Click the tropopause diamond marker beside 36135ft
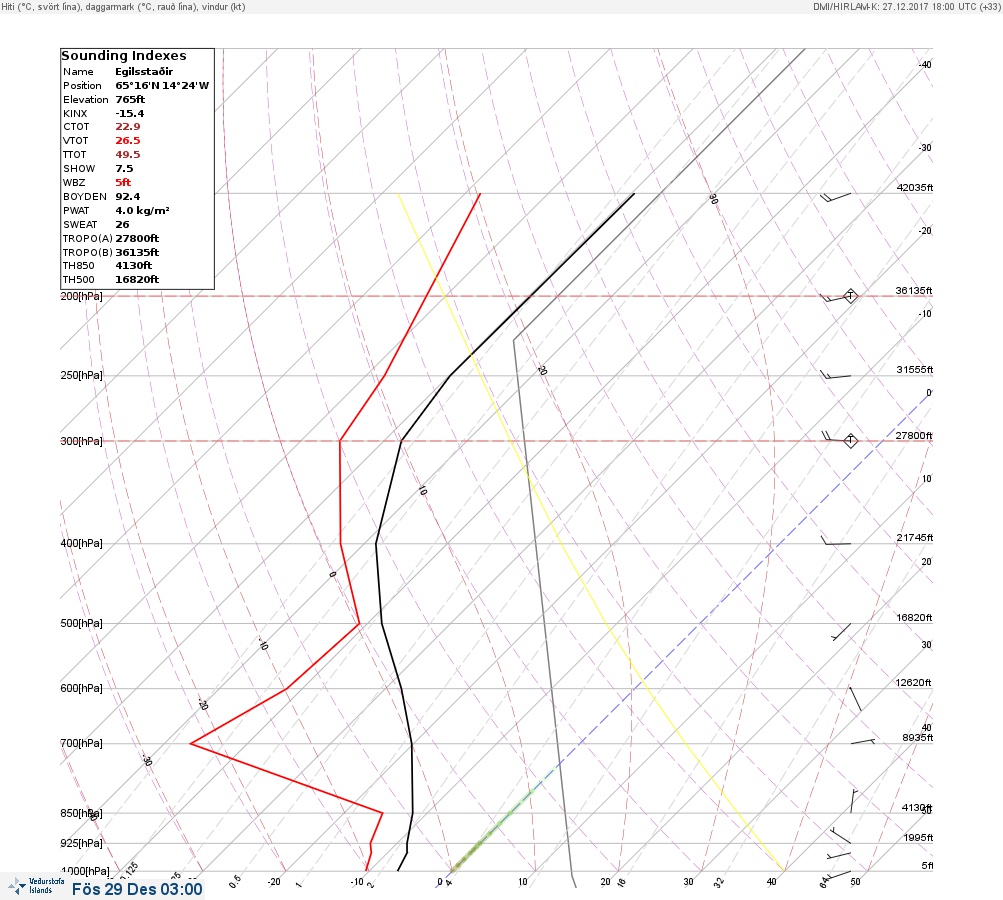The height and width of the screenshot is (900, 1003). (x=850, y=296)
